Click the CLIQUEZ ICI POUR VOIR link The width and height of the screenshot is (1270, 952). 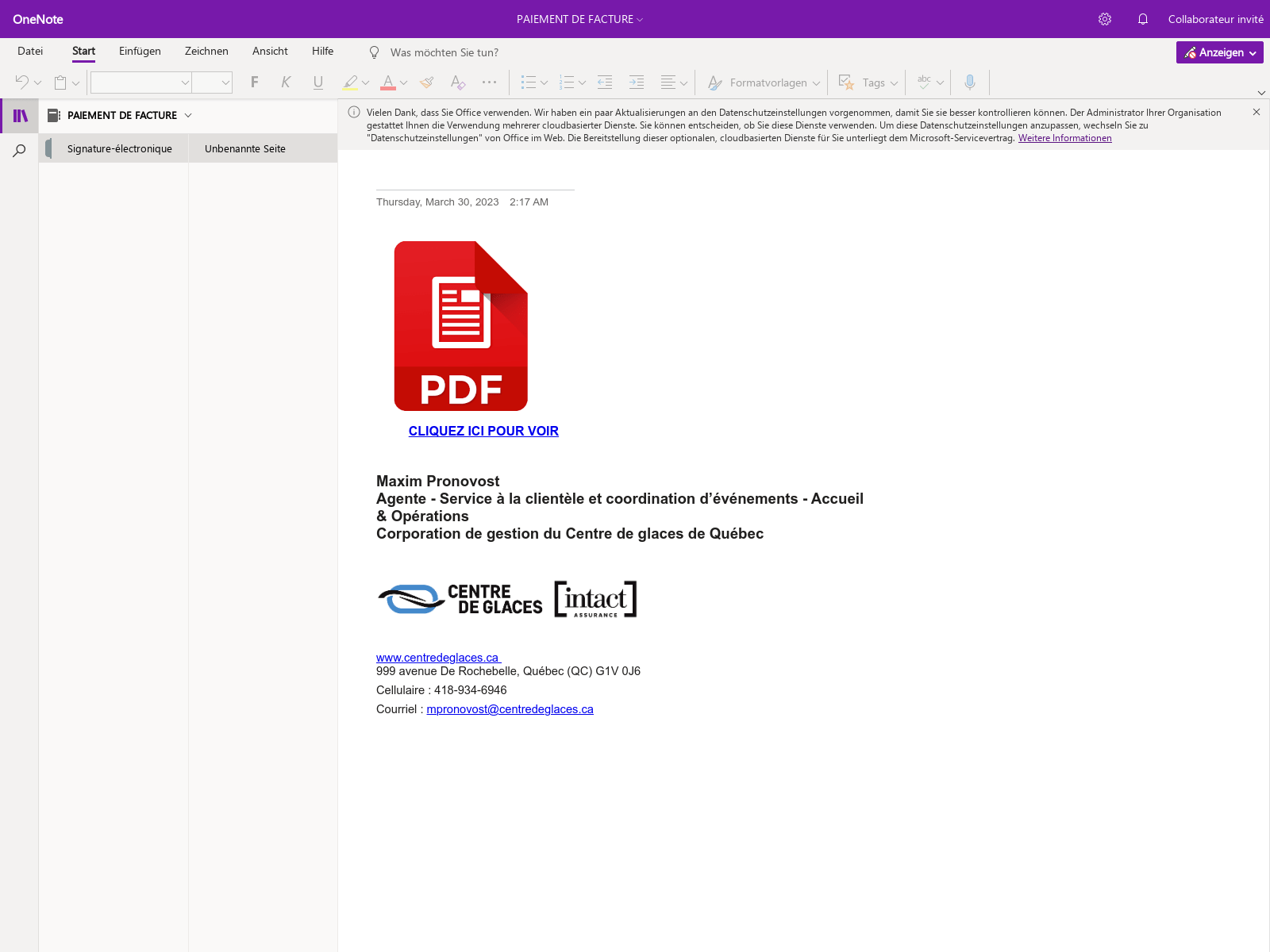pos(483,431)
